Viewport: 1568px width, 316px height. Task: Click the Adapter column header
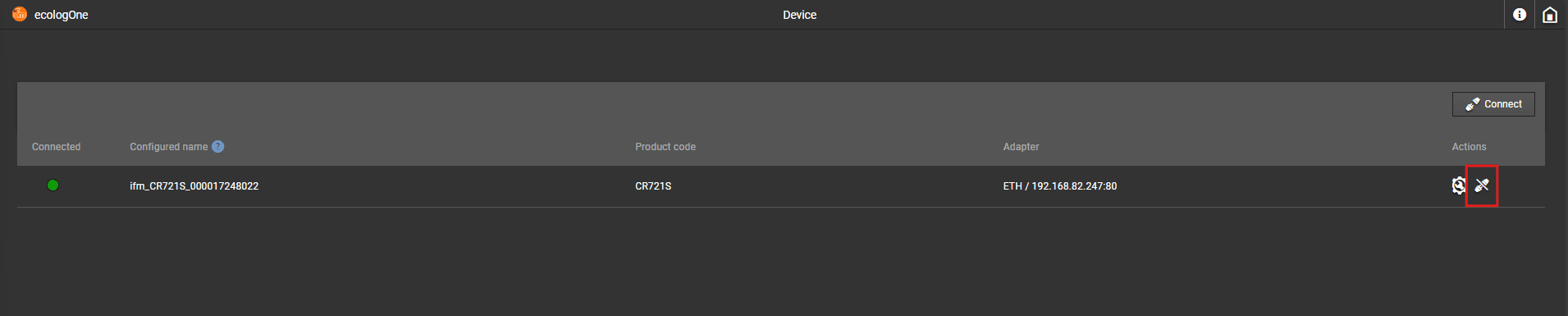pyautogui.click(x=1021, y=147)
